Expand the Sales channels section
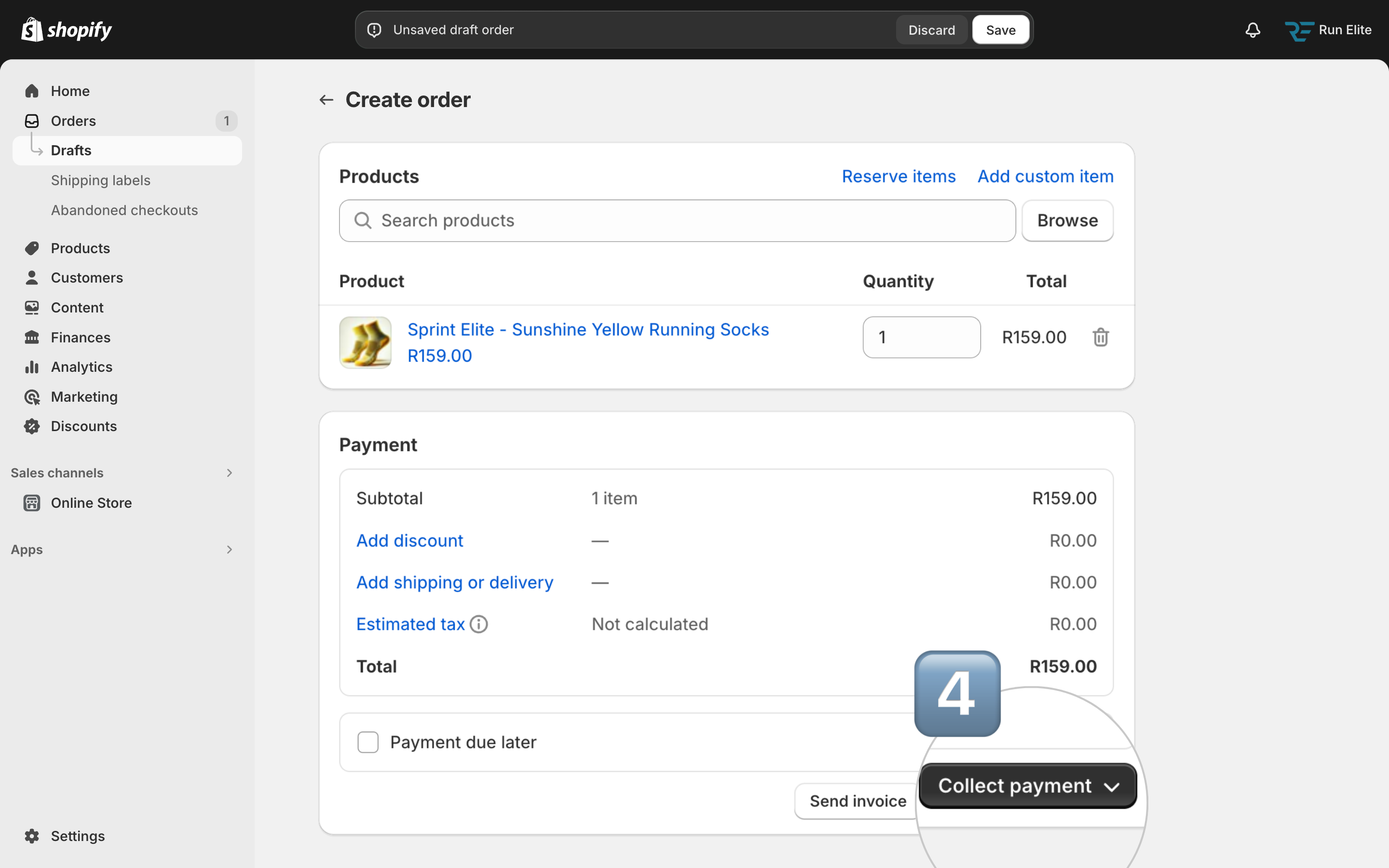 [x=229, y=473]
